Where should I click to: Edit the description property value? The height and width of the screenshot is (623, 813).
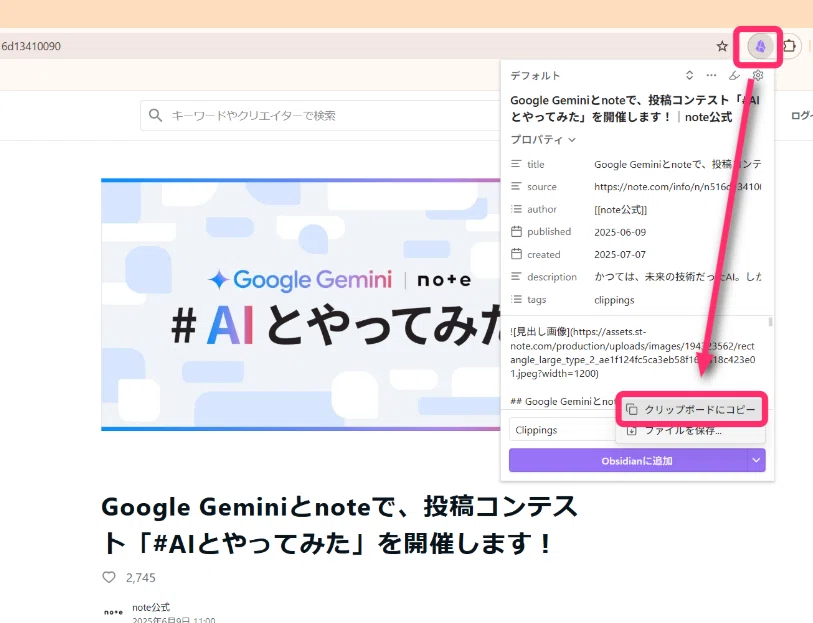677,277
